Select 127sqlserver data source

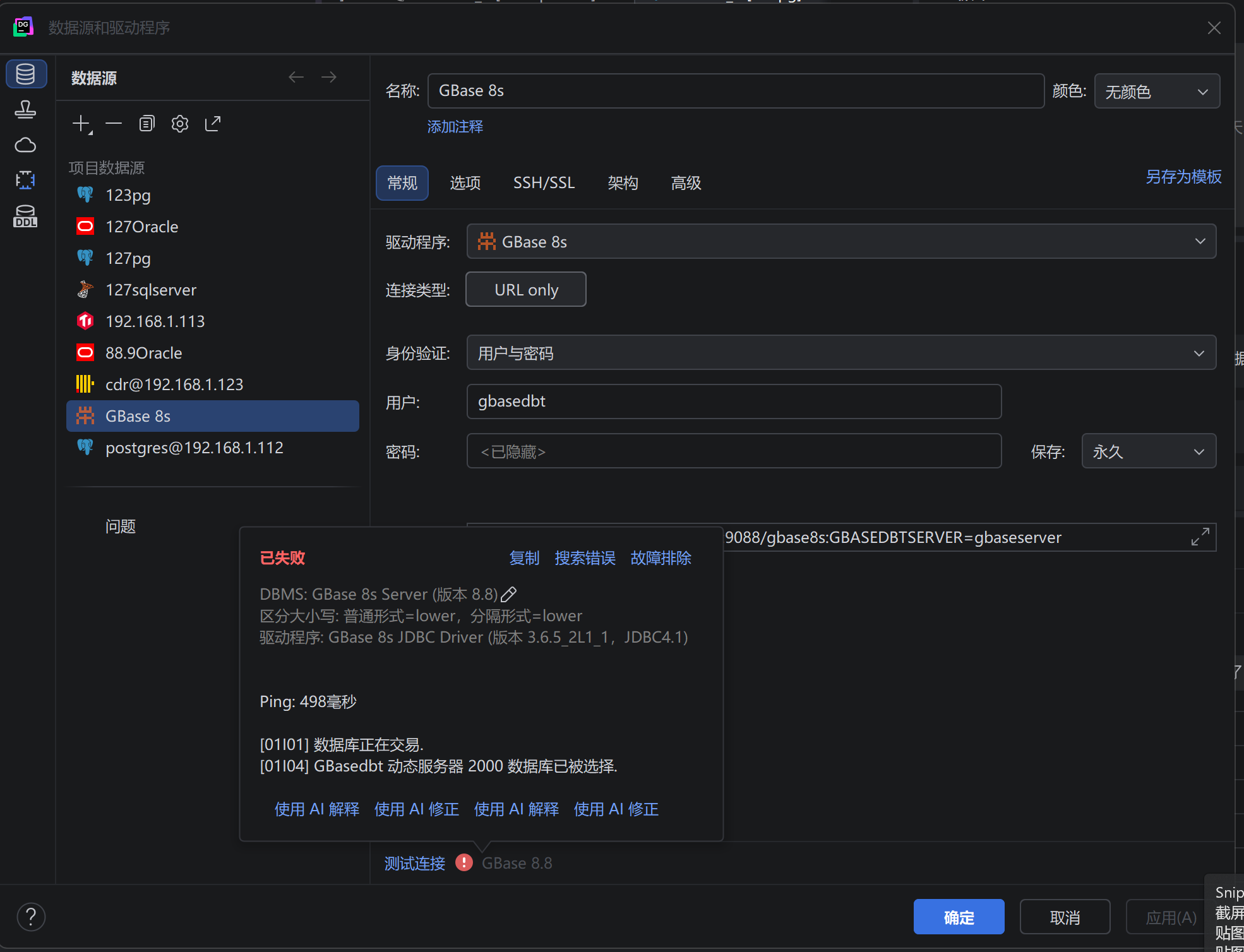click(x=213, y=290)
